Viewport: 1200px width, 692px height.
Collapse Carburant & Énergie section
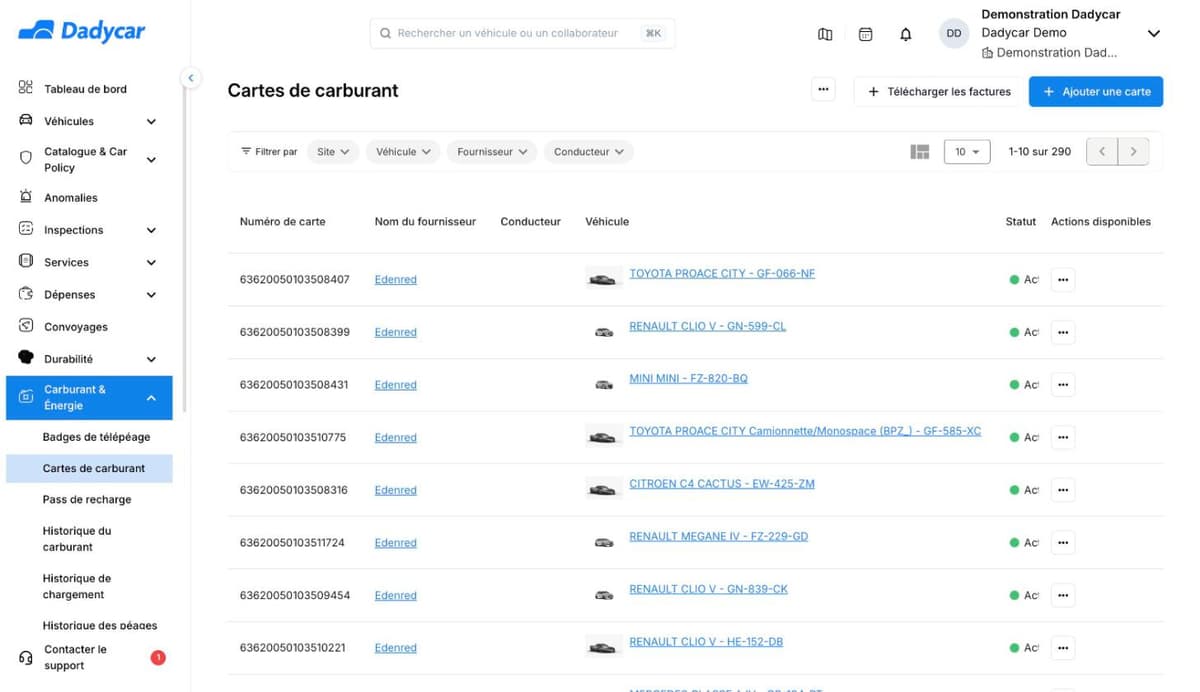click(151, 398)
